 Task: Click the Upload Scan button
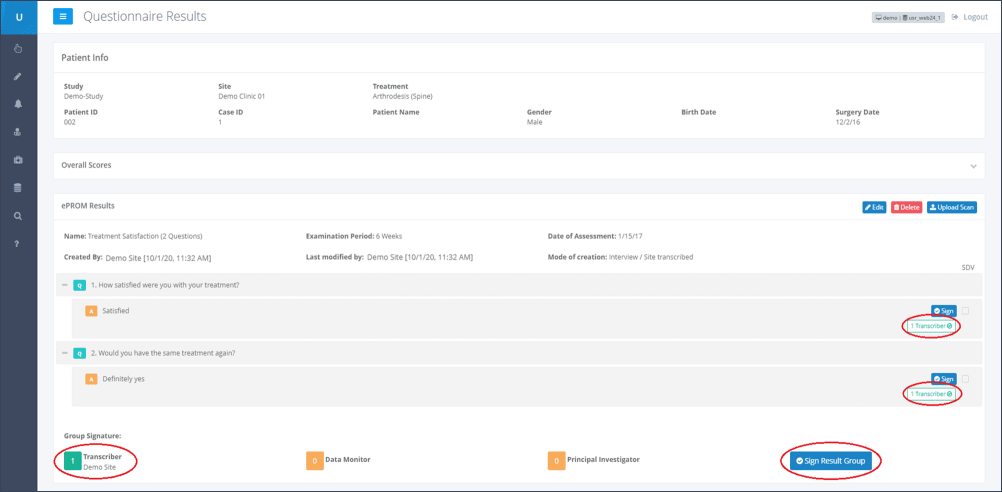pos(951,208)
